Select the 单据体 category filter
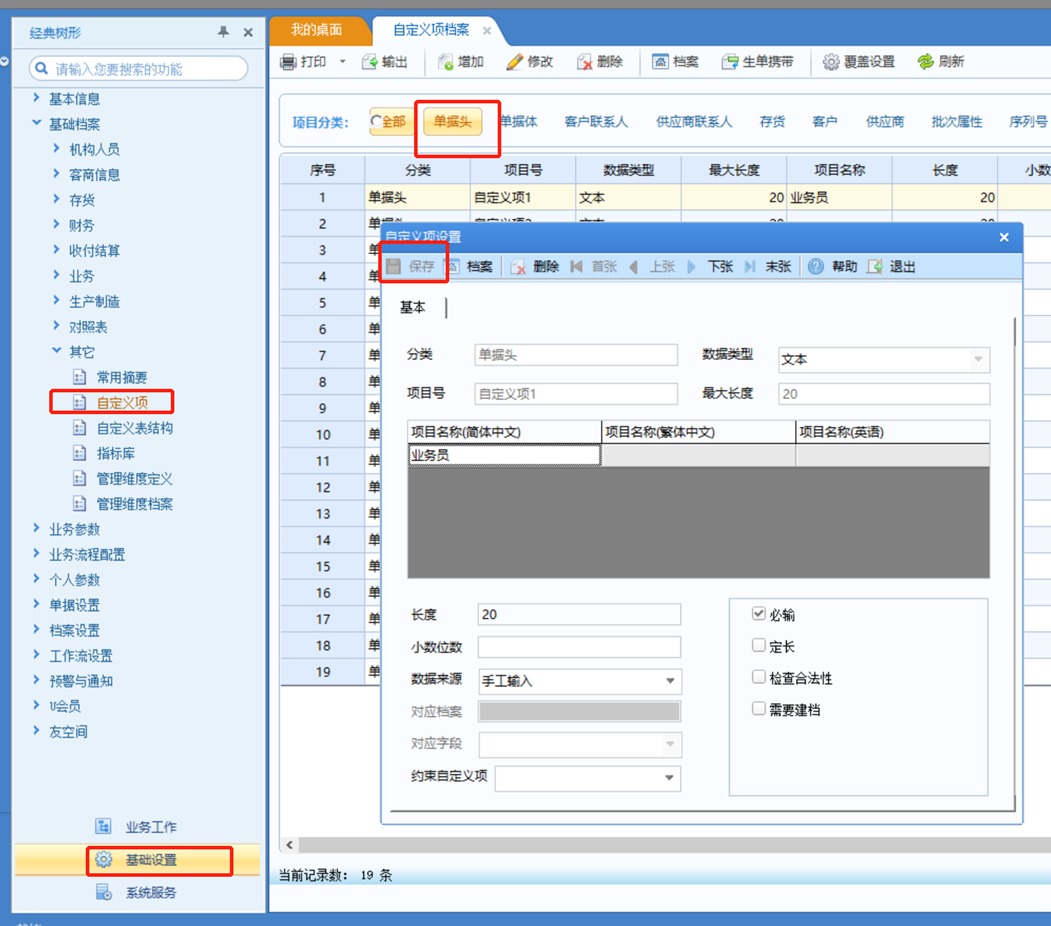Screen dimensions: 1051x926 (x=519, y=121)
